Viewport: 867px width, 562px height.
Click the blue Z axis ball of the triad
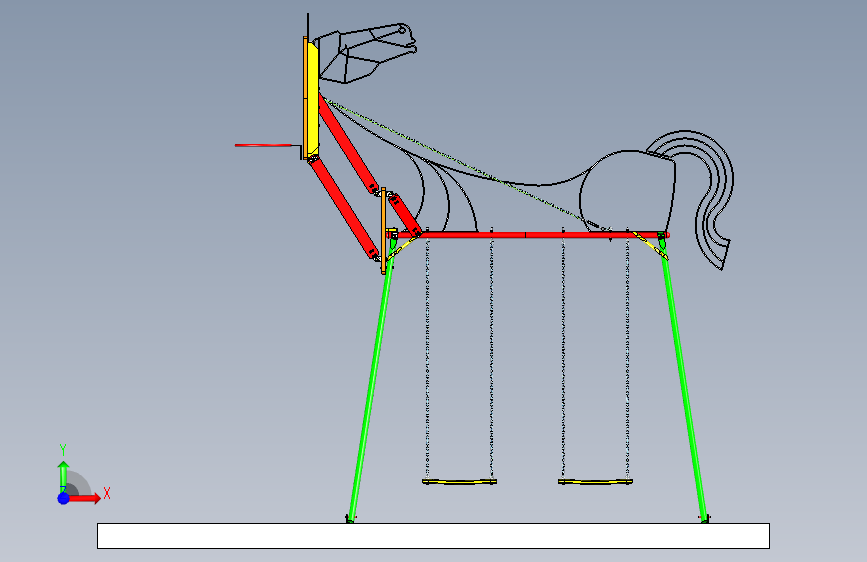point(64,498)
